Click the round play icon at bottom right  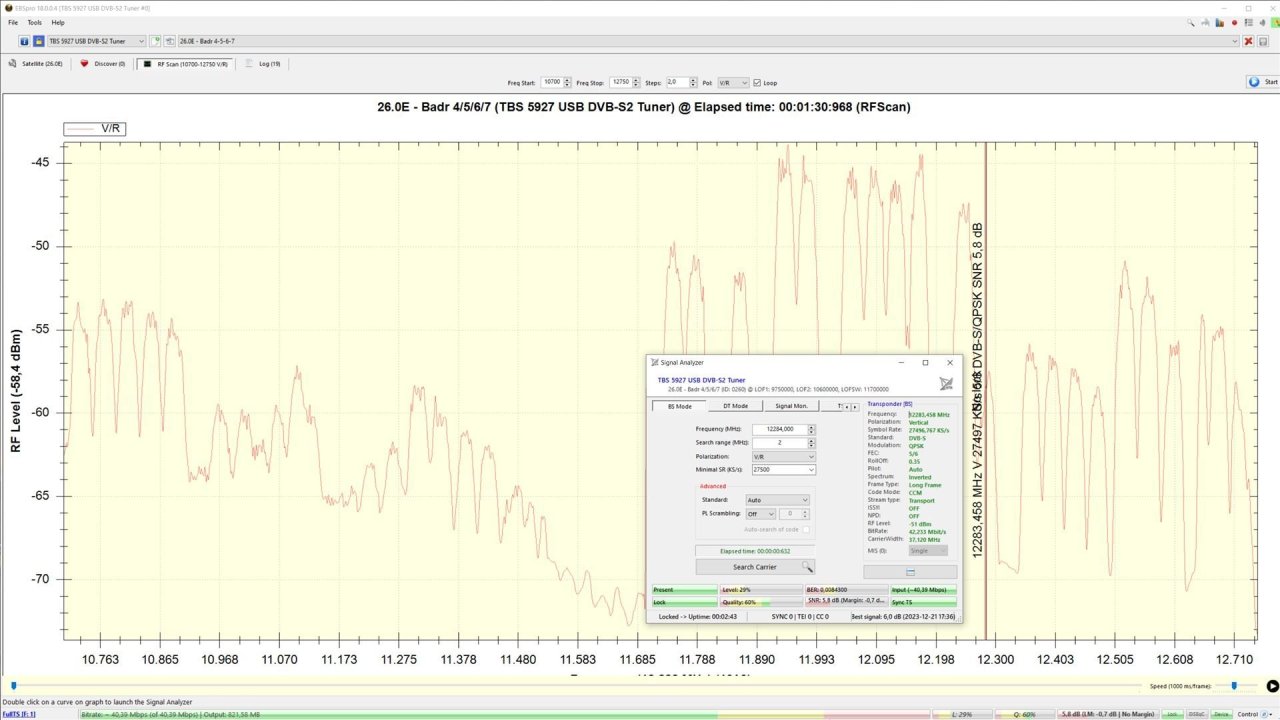click(1272, 686)
